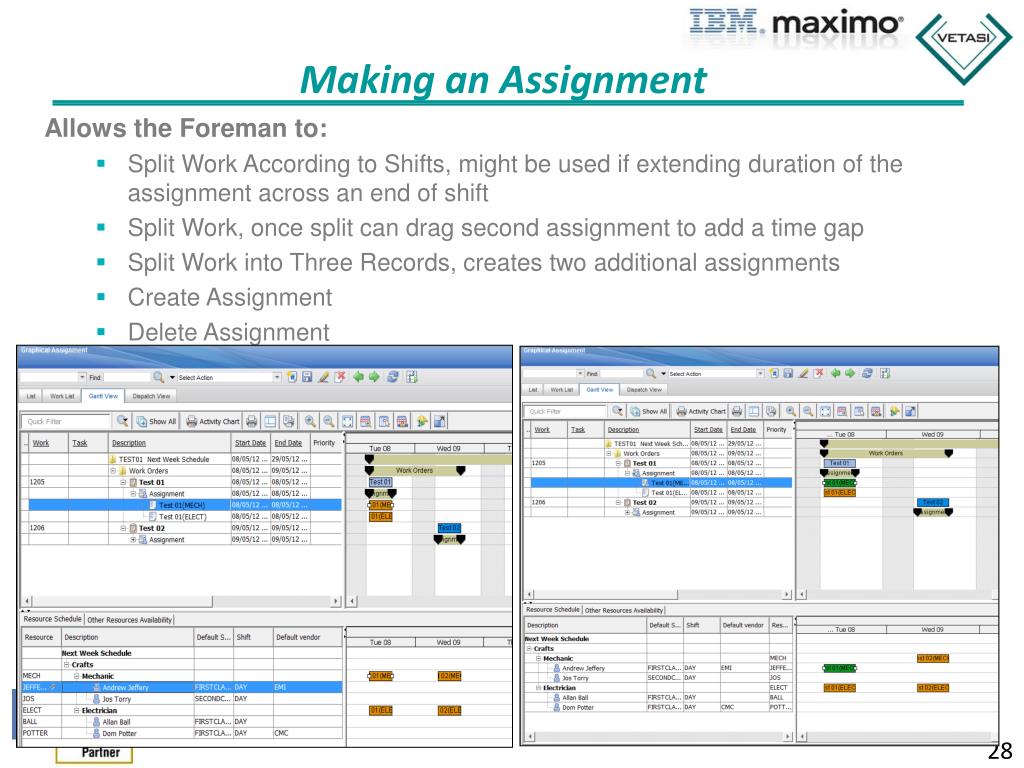
Task: Sort by Start Date column header in left window
Action: click(x=250, y=443)
